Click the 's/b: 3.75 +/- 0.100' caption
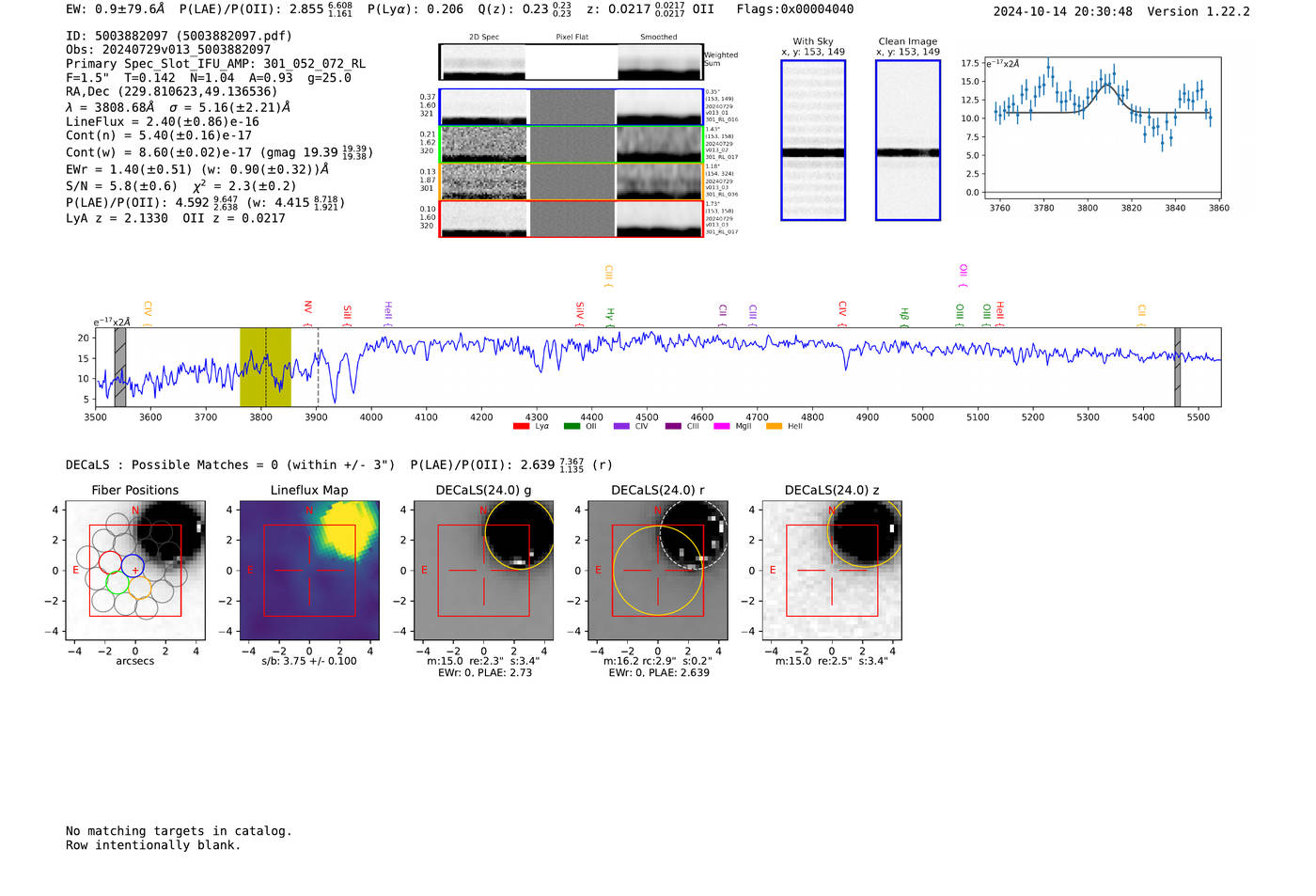The width and height of the screenshot is (1316, 896). tap(309, 661)
